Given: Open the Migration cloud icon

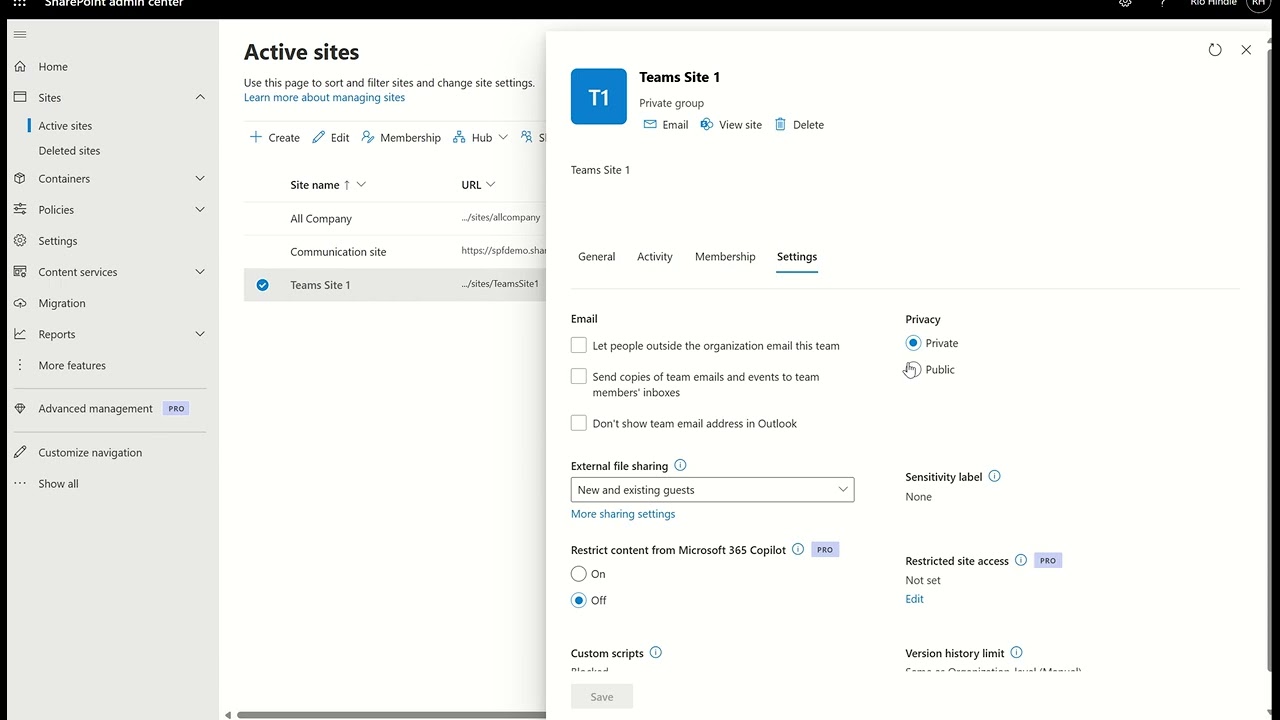Looking at the screenshot, I should coord(20,303).
